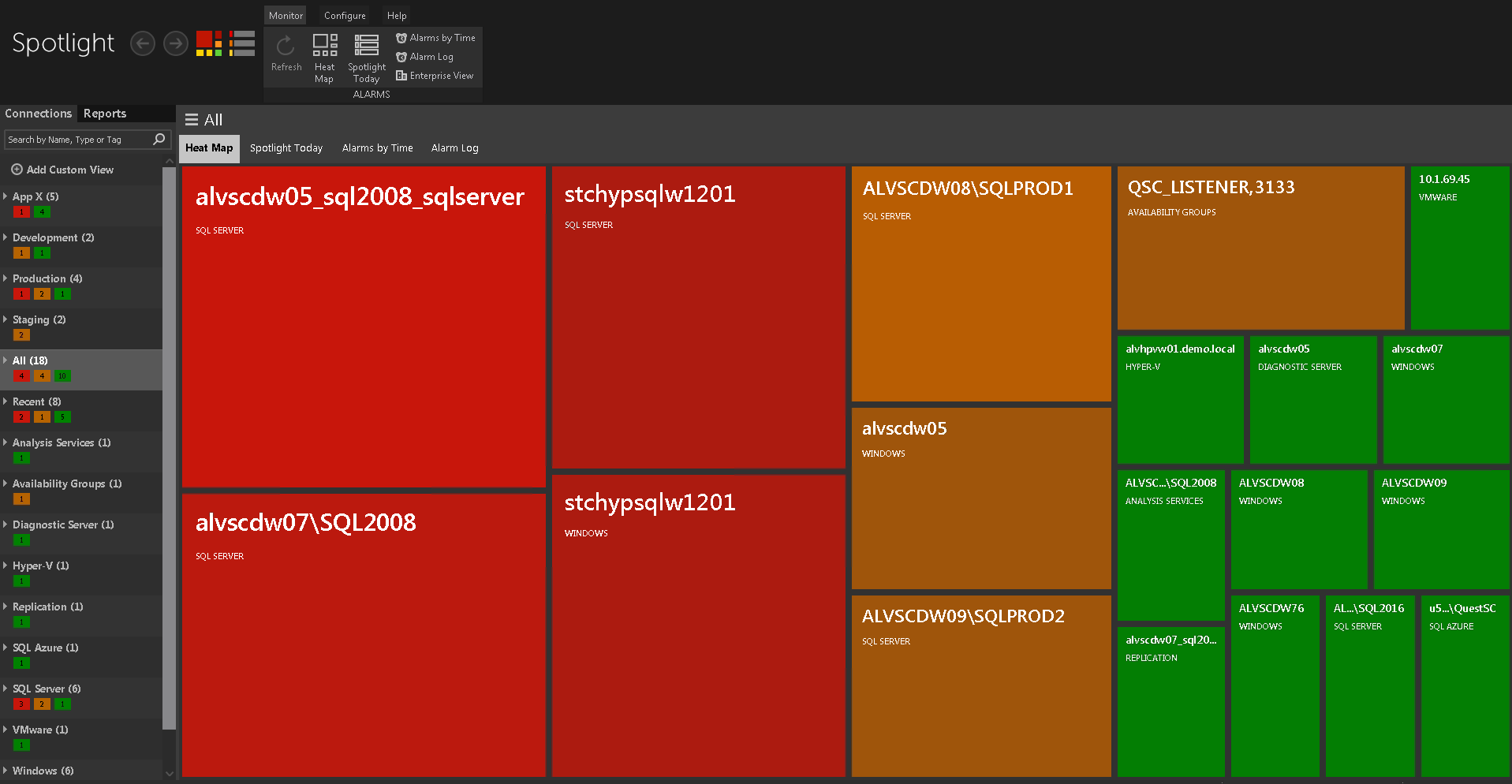Click the colored list view icon

[x=242, y=43]
